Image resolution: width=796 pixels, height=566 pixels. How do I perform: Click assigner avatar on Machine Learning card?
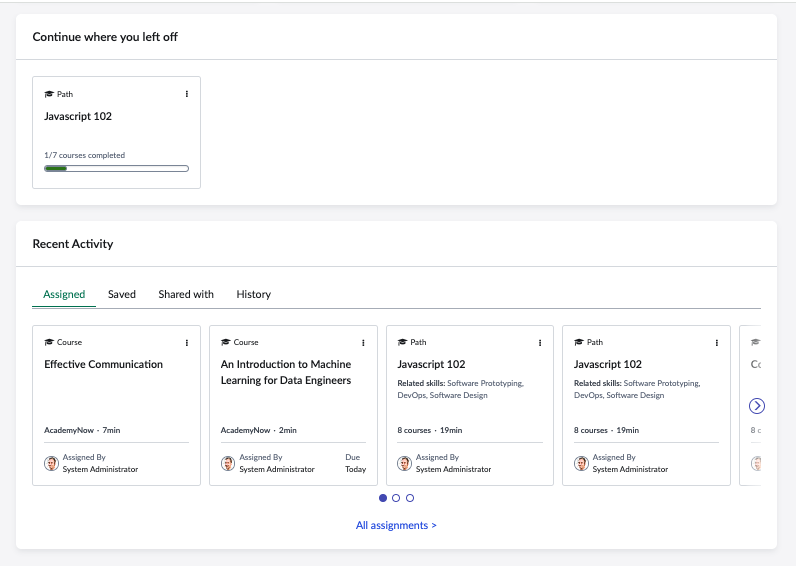228,463
